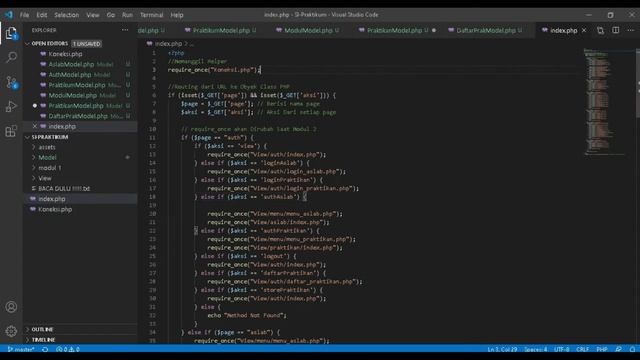The image size is (640, 360).
Task: Open the Search view in activity bar
Action: point(11,57)
